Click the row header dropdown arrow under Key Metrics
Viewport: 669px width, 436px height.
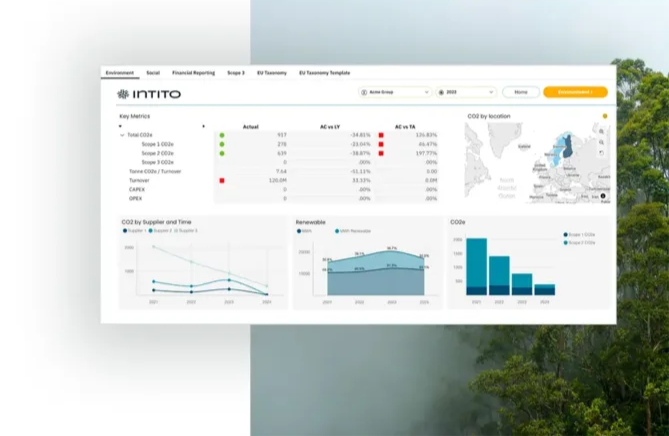coord(120,126)
